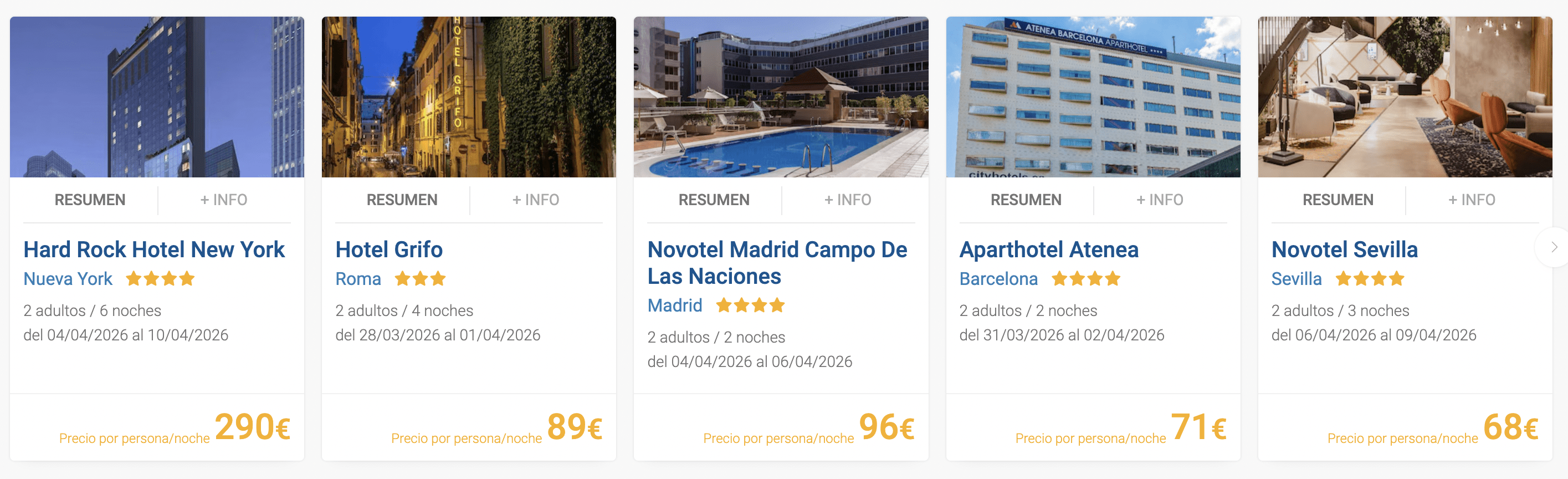Open the Hard Rock Hotel building photo
The image size is (1568, 479).
157,97
